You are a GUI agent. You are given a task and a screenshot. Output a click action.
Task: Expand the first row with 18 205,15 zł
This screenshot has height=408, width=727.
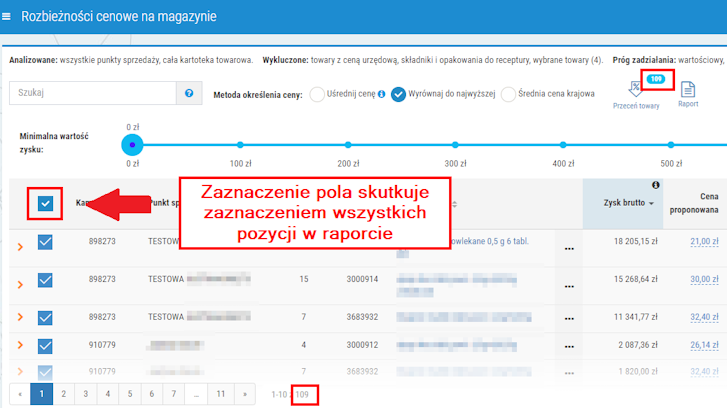(x=20, y=242)
